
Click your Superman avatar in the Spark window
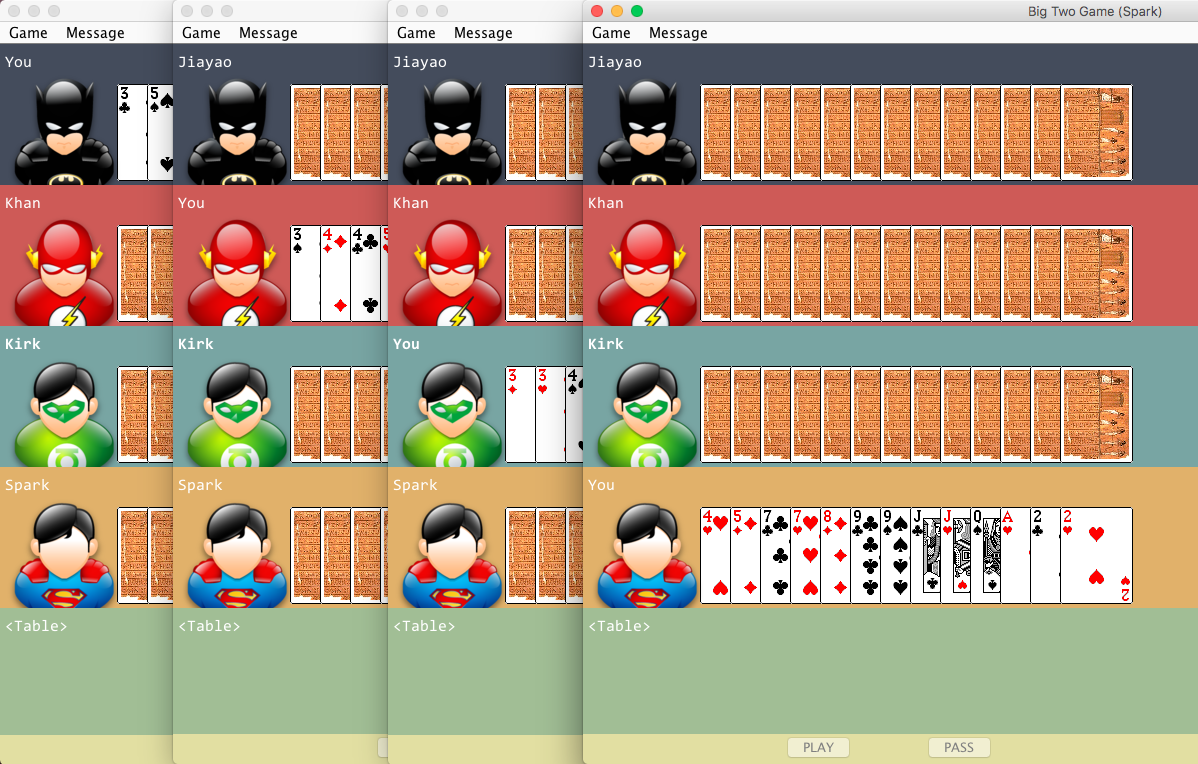click(x=647, y=555)
